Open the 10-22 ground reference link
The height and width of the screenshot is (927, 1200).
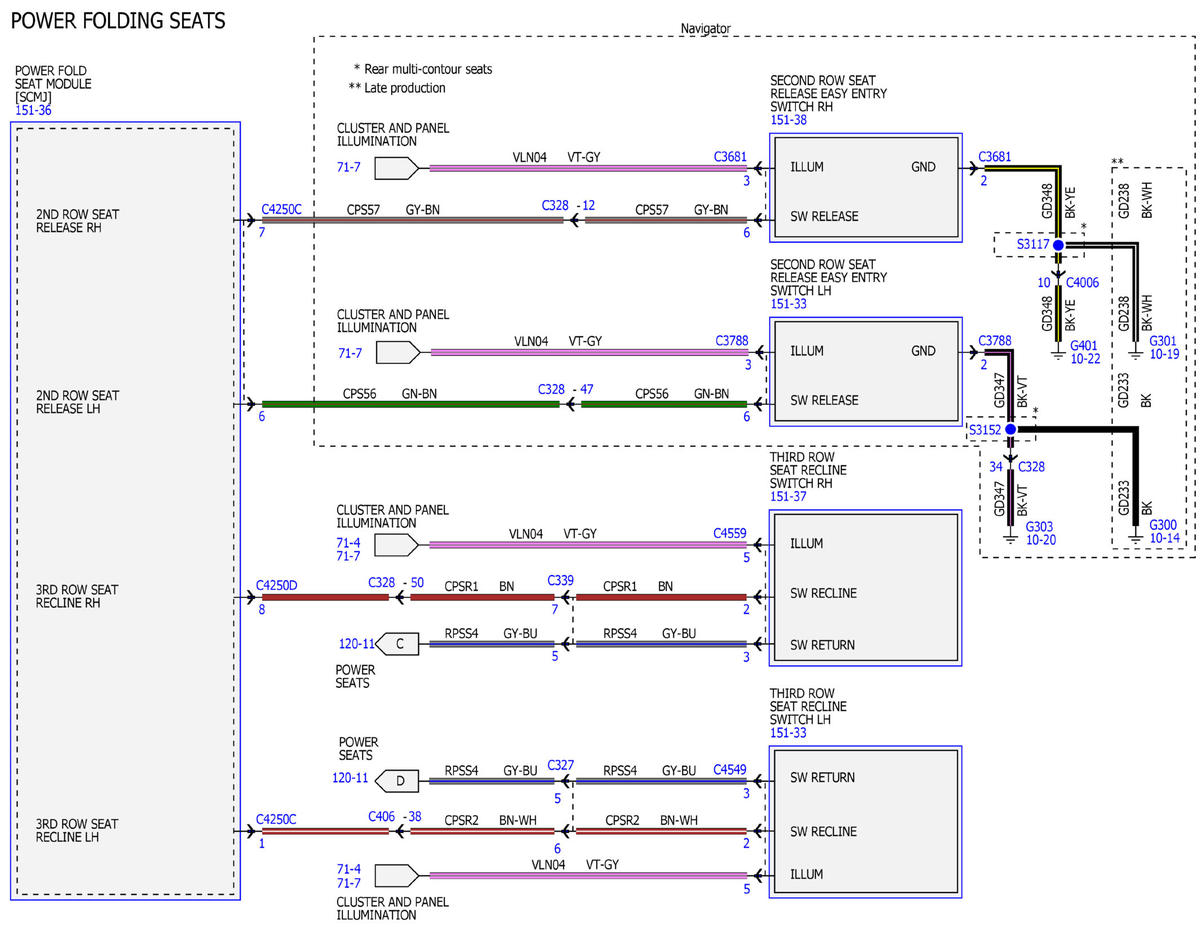1085,358
